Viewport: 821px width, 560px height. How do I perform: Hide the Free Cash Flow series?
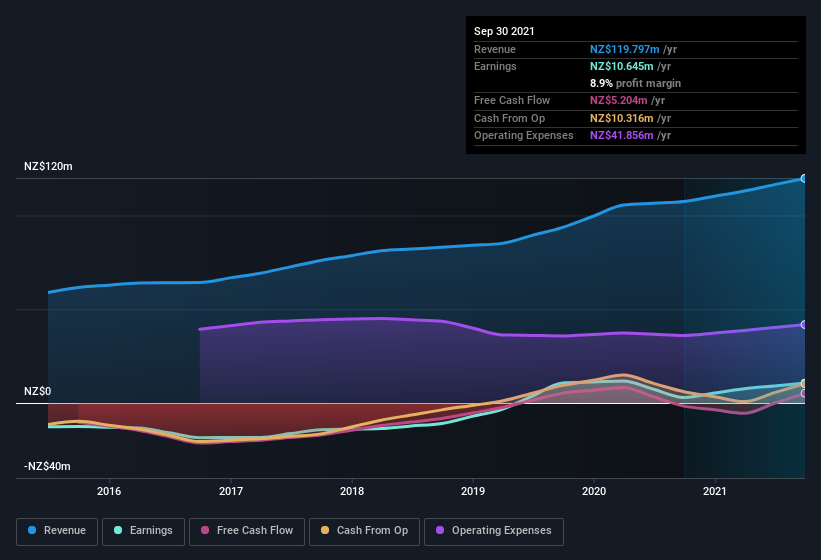pos(247,531)
